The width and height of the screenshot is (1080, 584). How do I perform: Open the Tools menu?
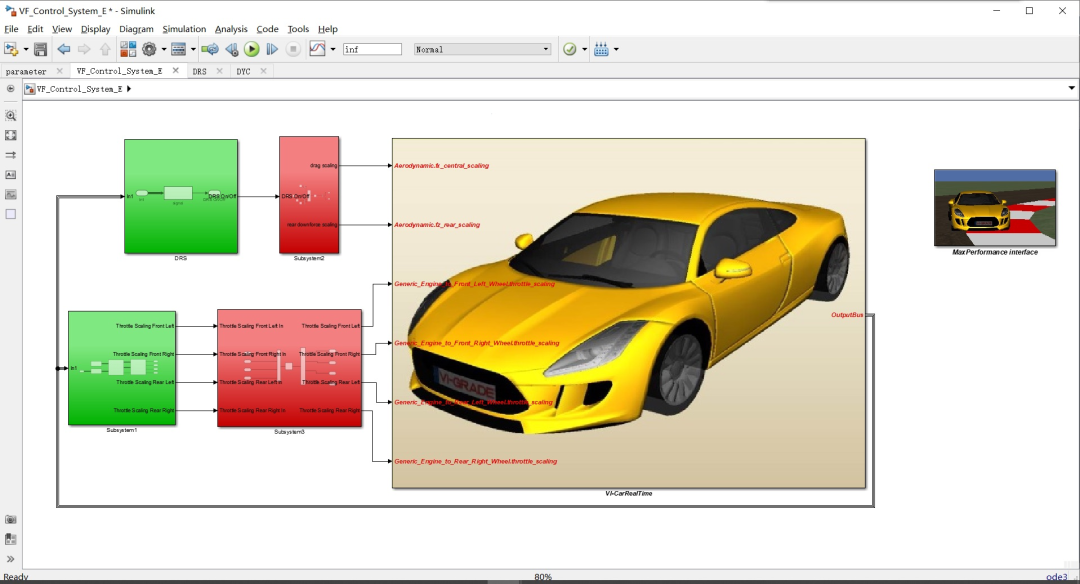[298, 29]
